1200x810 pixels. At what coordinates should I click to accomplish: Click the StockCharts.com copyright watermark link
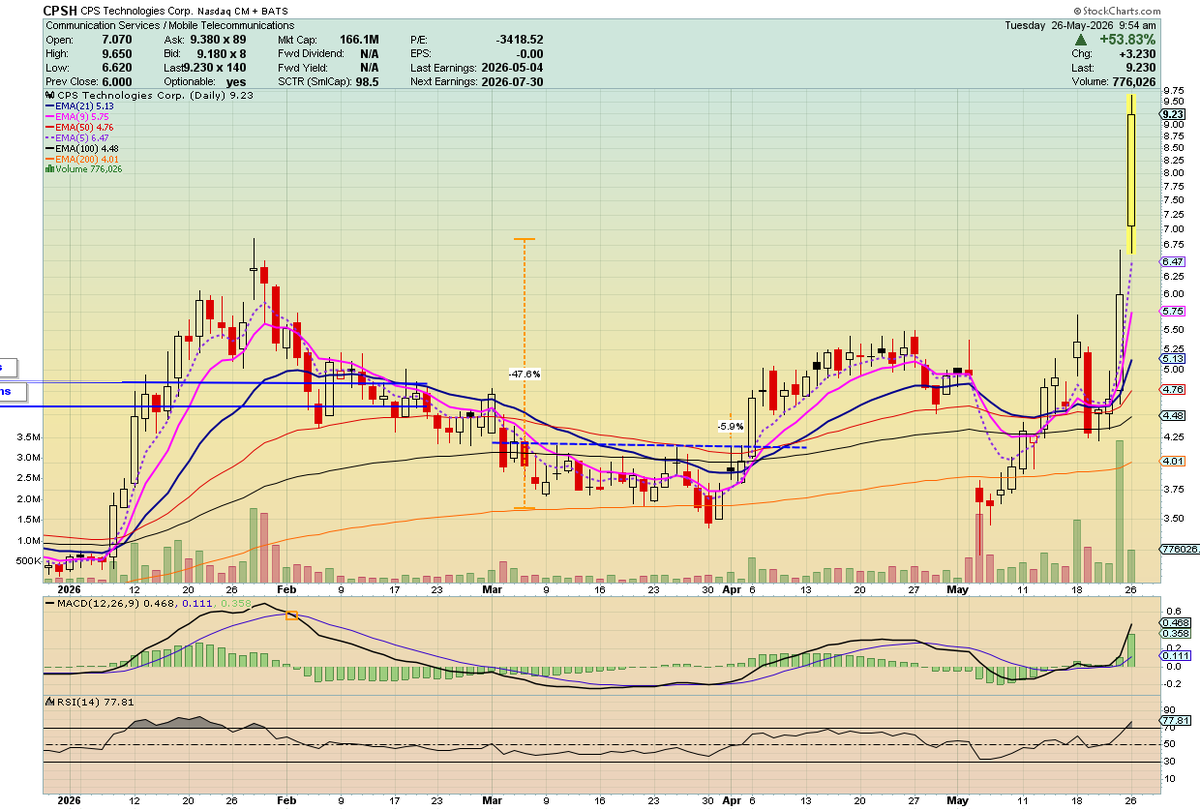(x=1119, y=9)
